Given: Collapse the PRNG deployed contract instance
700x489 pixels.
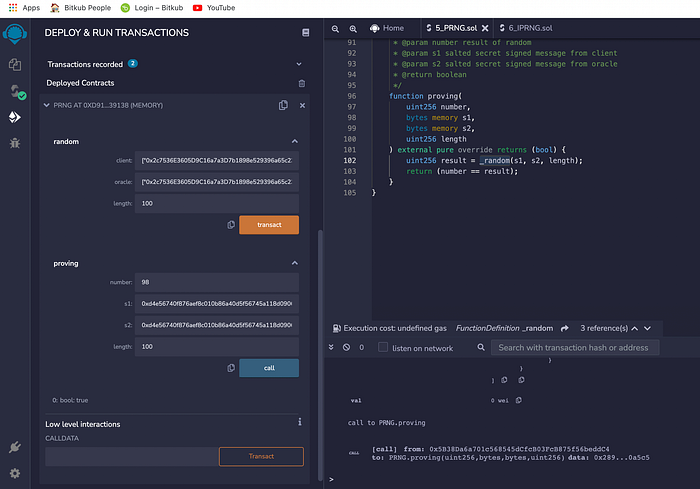Looking at the screenshot, I should (46, 105).
